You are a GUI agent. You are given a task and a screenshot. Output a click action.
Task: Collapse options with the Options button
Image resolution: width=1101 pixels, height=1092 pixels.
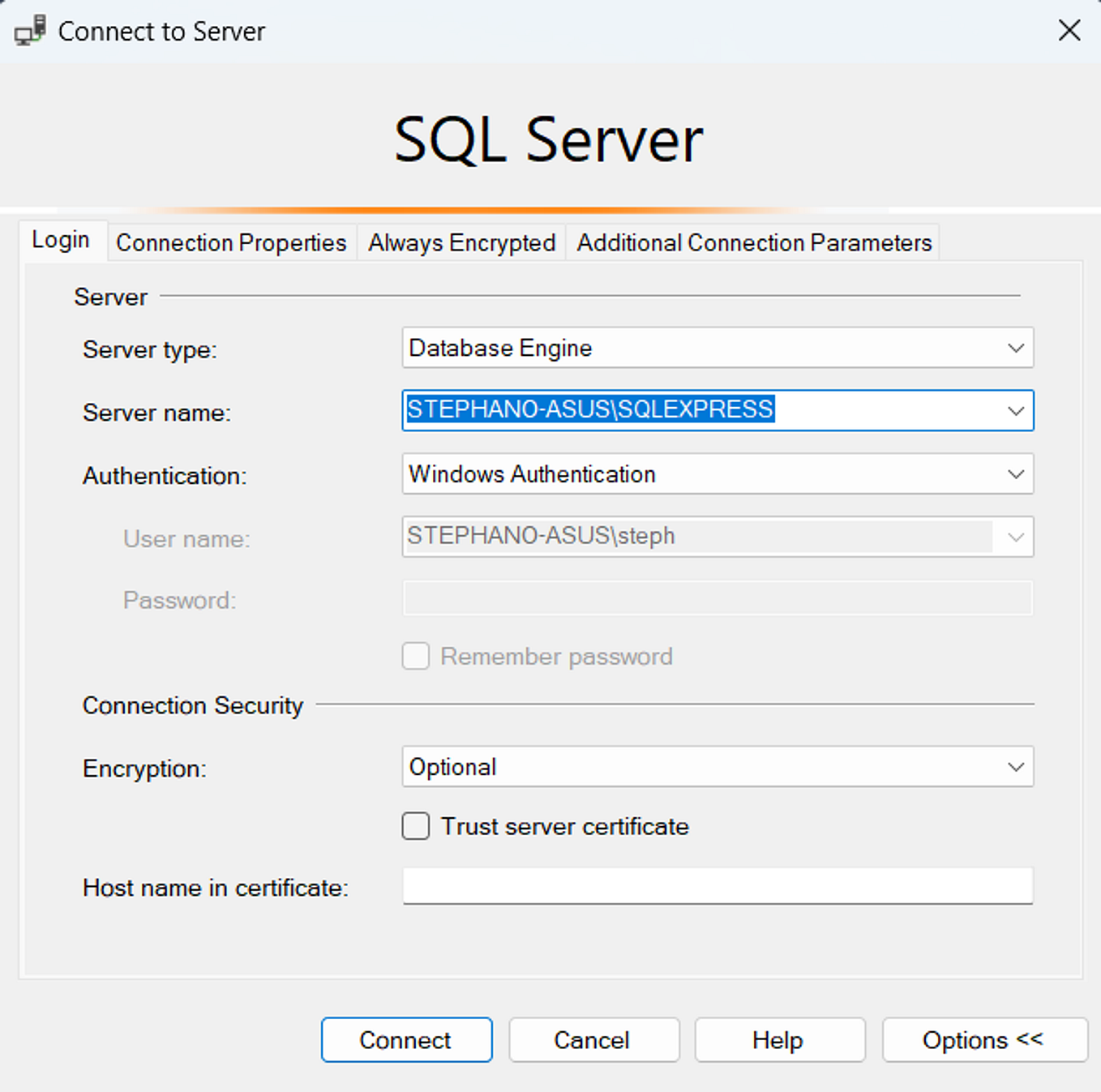pyautogui.click(x=983, y=1040)
